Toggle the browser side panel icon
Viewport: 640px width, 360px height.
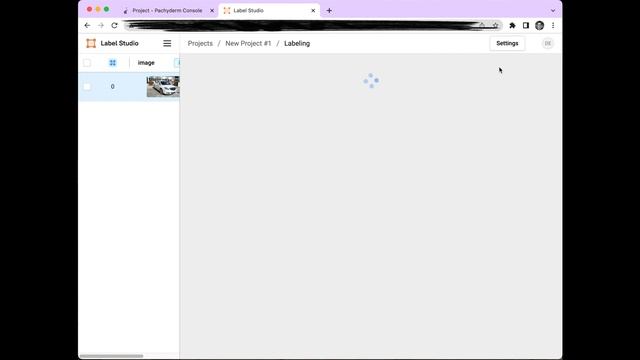coord(526,25)
